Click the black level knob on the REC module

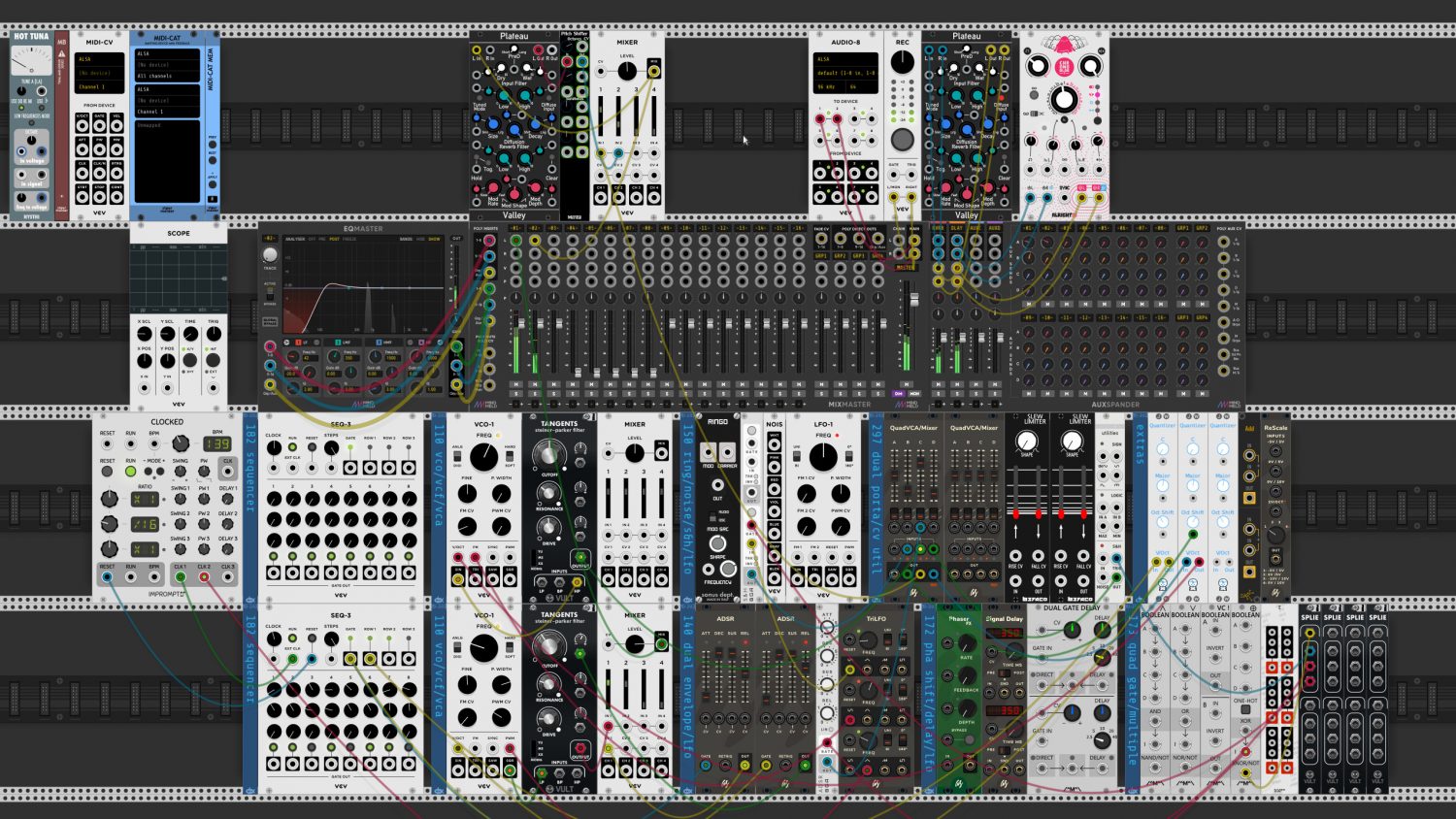point(903,62)
